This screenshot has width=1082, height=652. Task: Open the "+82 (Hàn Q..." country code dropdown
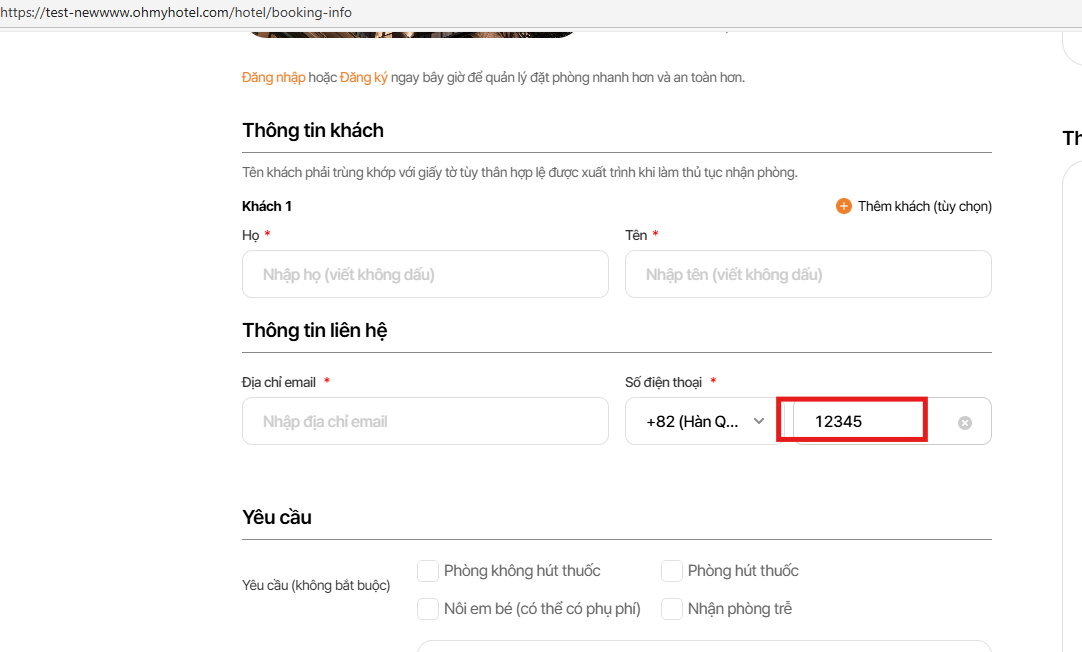pos(704,421)
